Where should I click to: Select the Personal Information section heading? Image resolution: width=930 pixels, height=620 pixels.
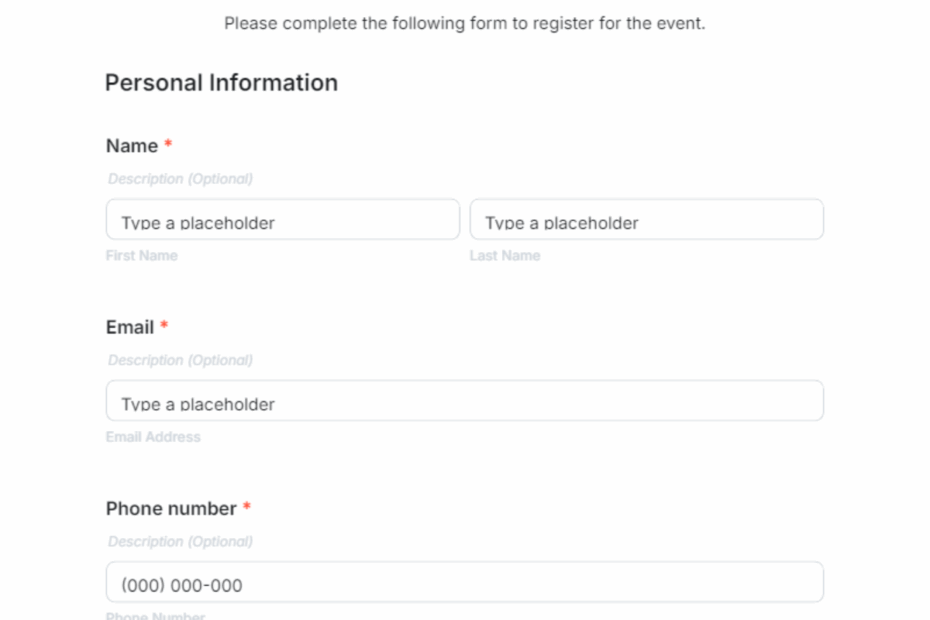(x=221, y=83)
